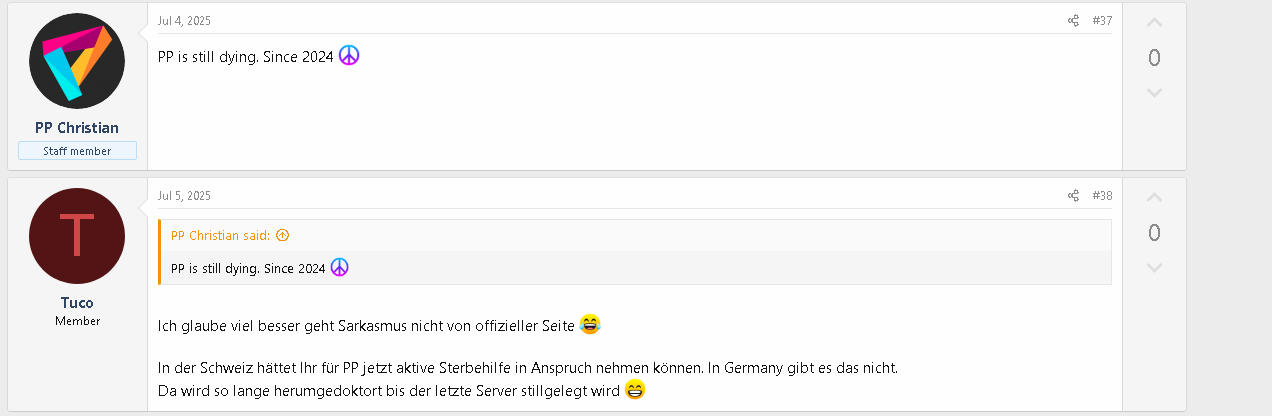This screenshot has width=1272, height=416.
Task: Click the Jul 5, 2025 timestamp
Action: (x=184, y=196)
